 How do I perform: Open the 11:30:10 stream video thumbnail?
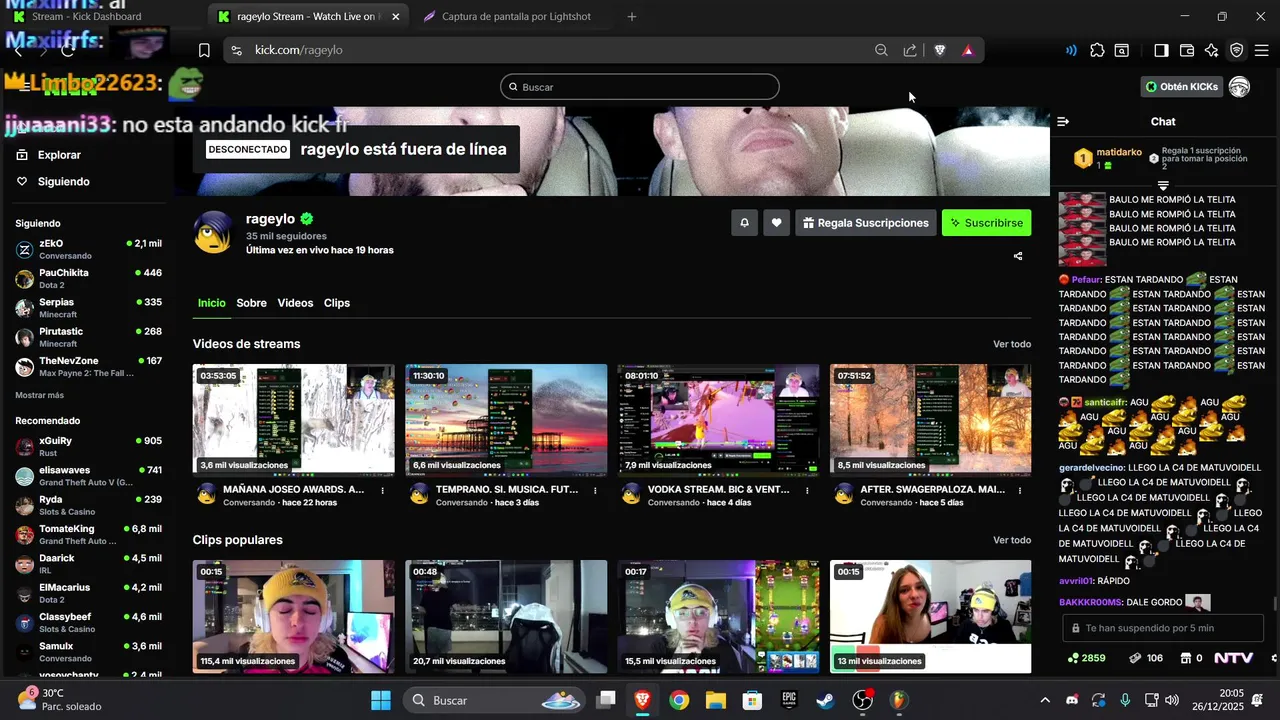pyautogui.click(x=506, y=419)
